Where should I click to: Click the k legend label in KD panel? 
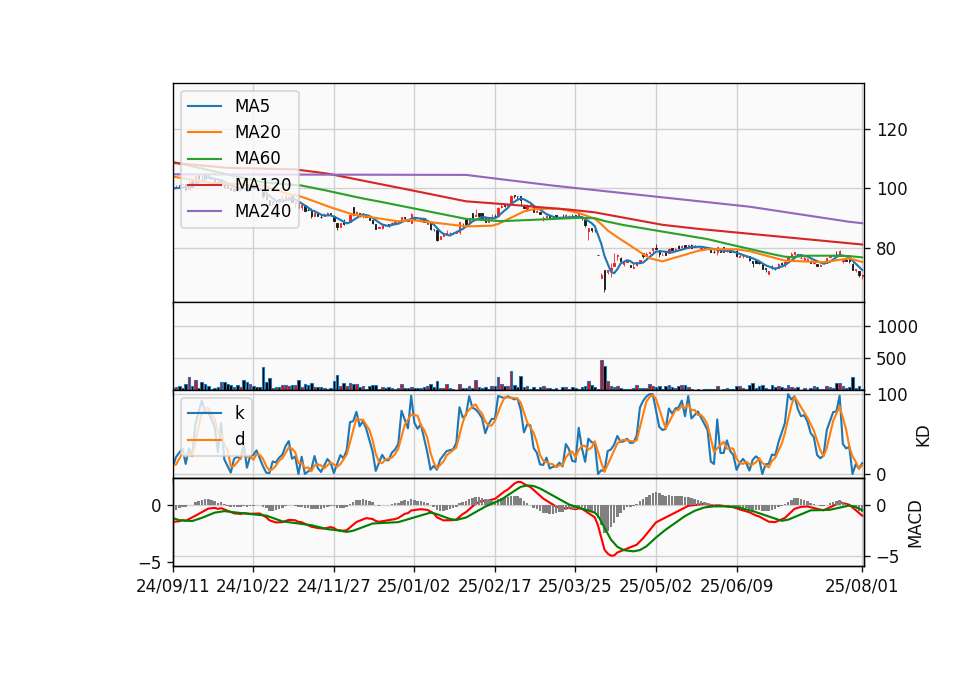239,413
